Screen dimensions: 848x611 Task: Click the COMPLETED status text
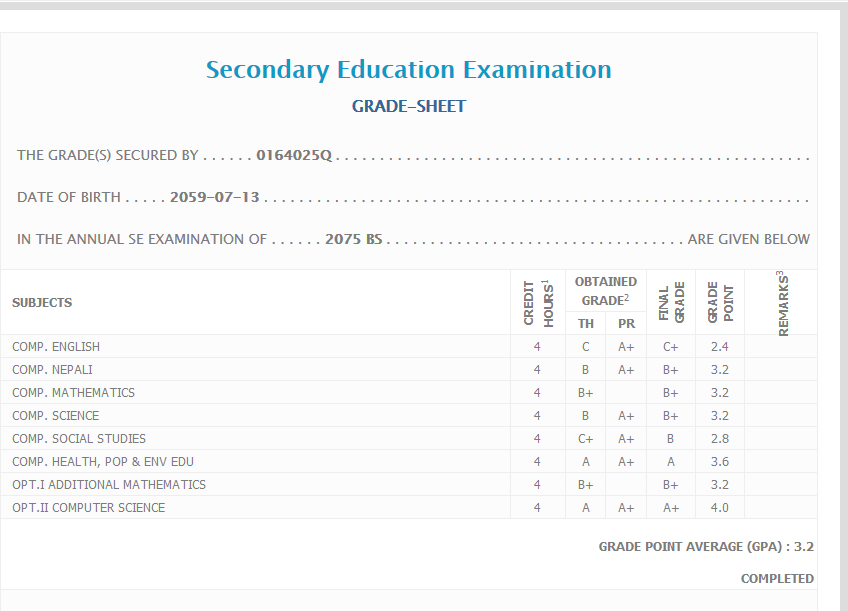776,579
